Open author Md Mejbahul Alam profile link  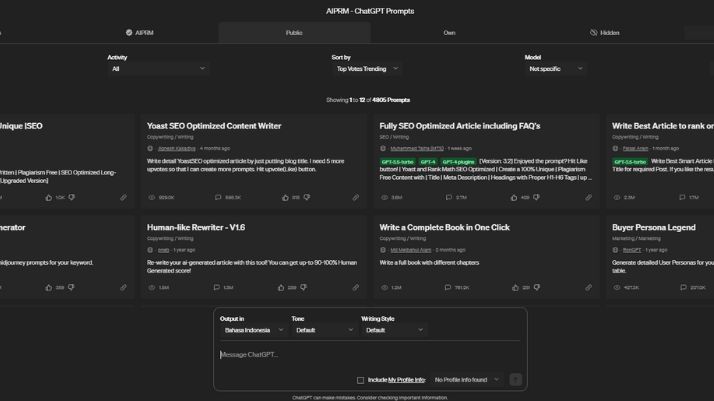(411, 250)
